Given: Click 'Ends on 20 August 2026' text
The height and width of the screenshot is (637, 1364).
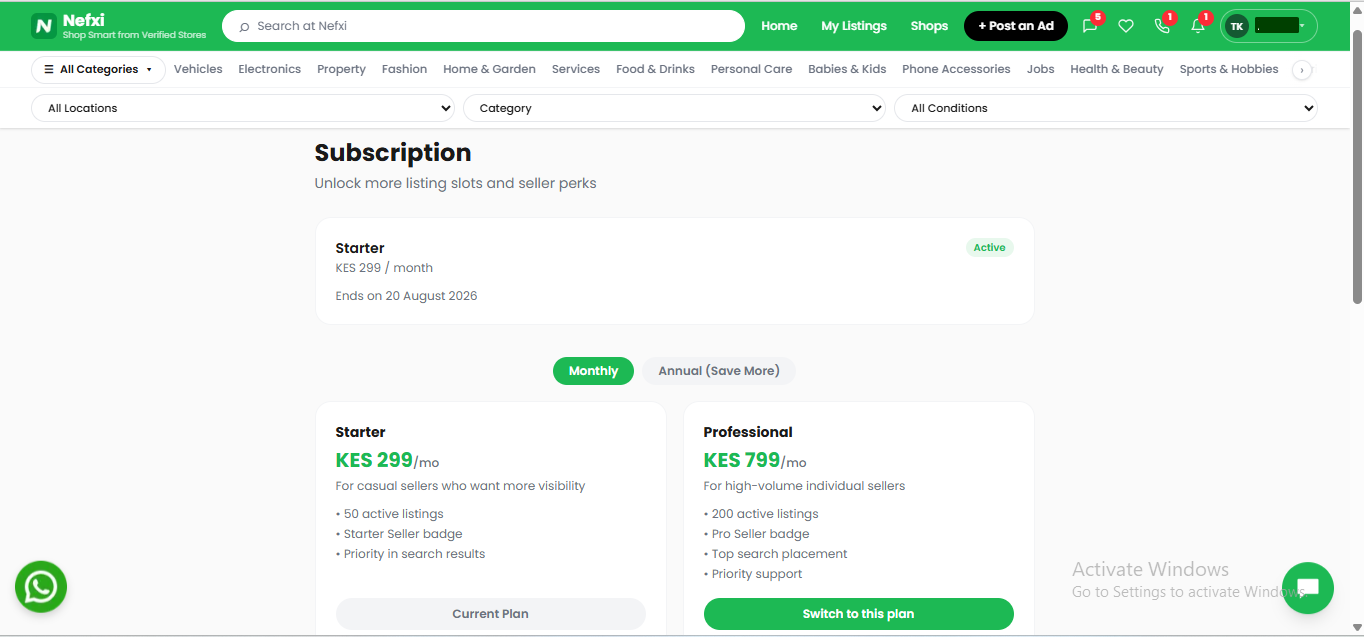Looking at the screenshot, I should point(406,296).
